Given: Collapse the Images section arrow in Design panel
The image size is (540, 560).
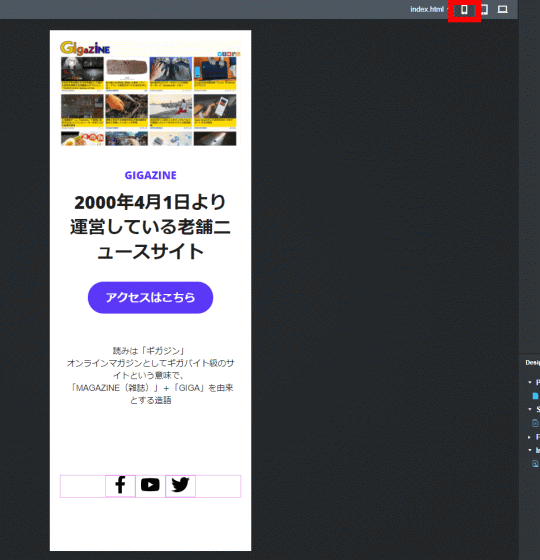Looking at the screenshot, I should click(530, 450).
